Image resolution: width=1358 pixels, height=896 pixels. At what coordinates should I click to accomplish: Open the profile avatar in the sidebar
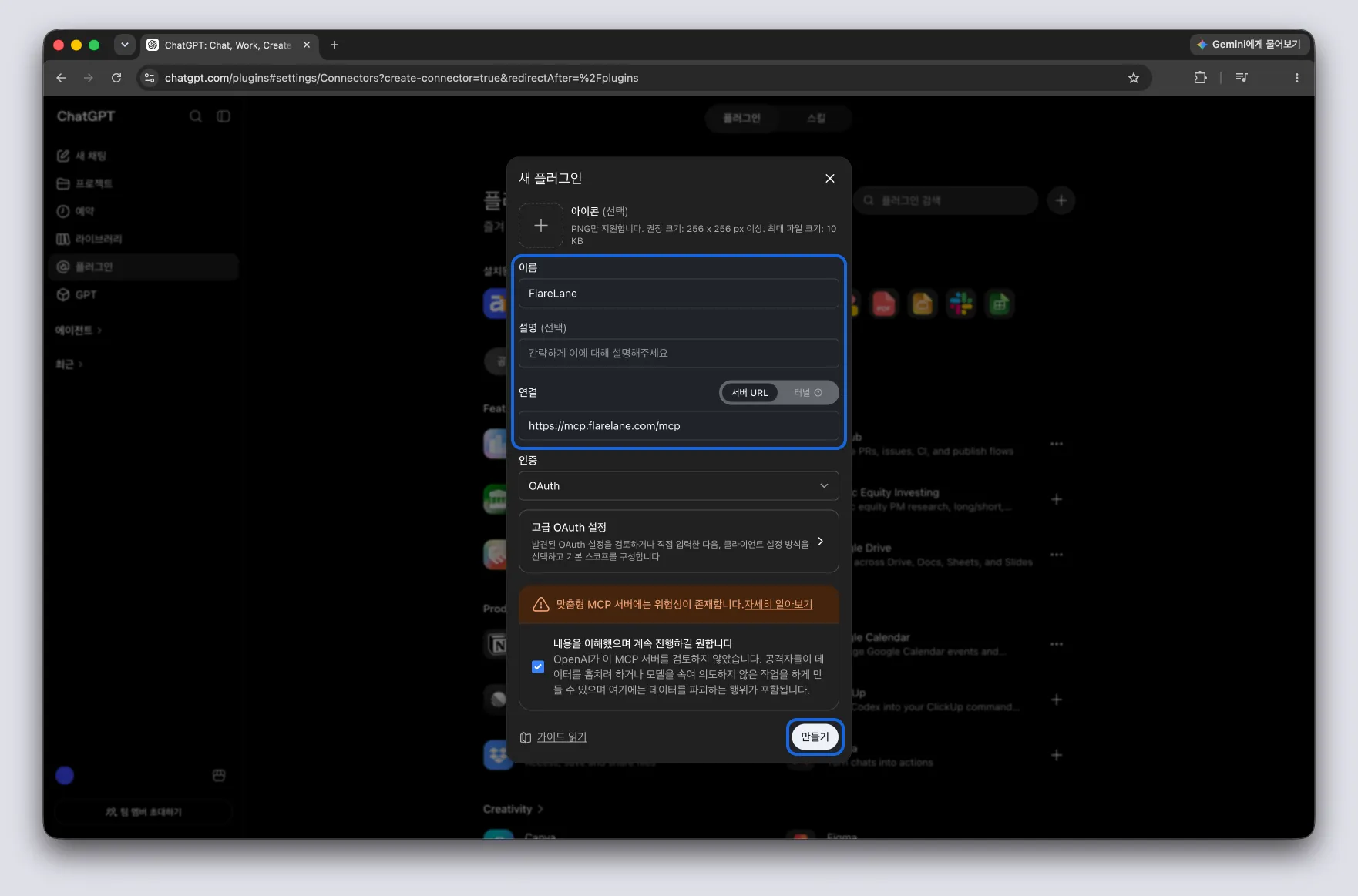pyautogui.click(x=65, y=776)
